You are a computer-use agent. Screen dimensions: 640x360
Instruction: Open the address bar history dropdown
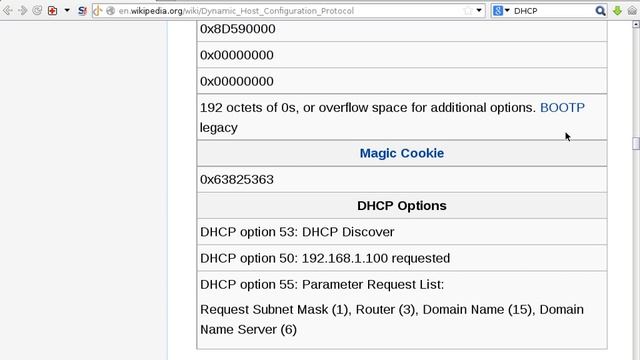[479, 11]
